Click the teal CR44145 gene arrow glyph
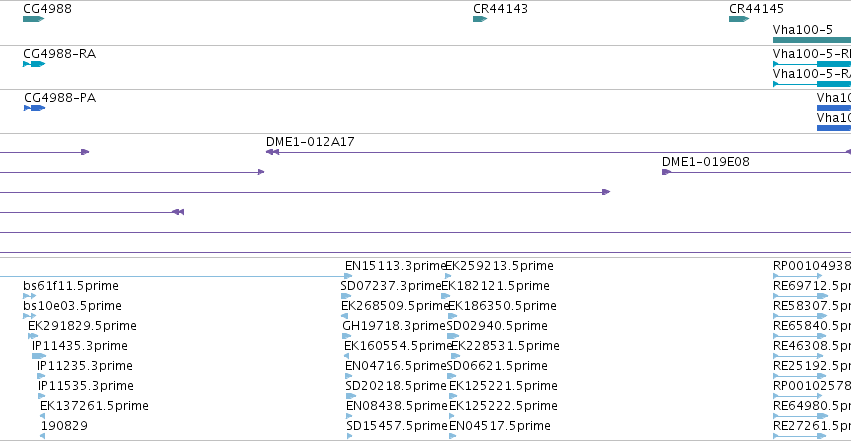This screenshot has width=851, height=441. (x=739, y=19)
